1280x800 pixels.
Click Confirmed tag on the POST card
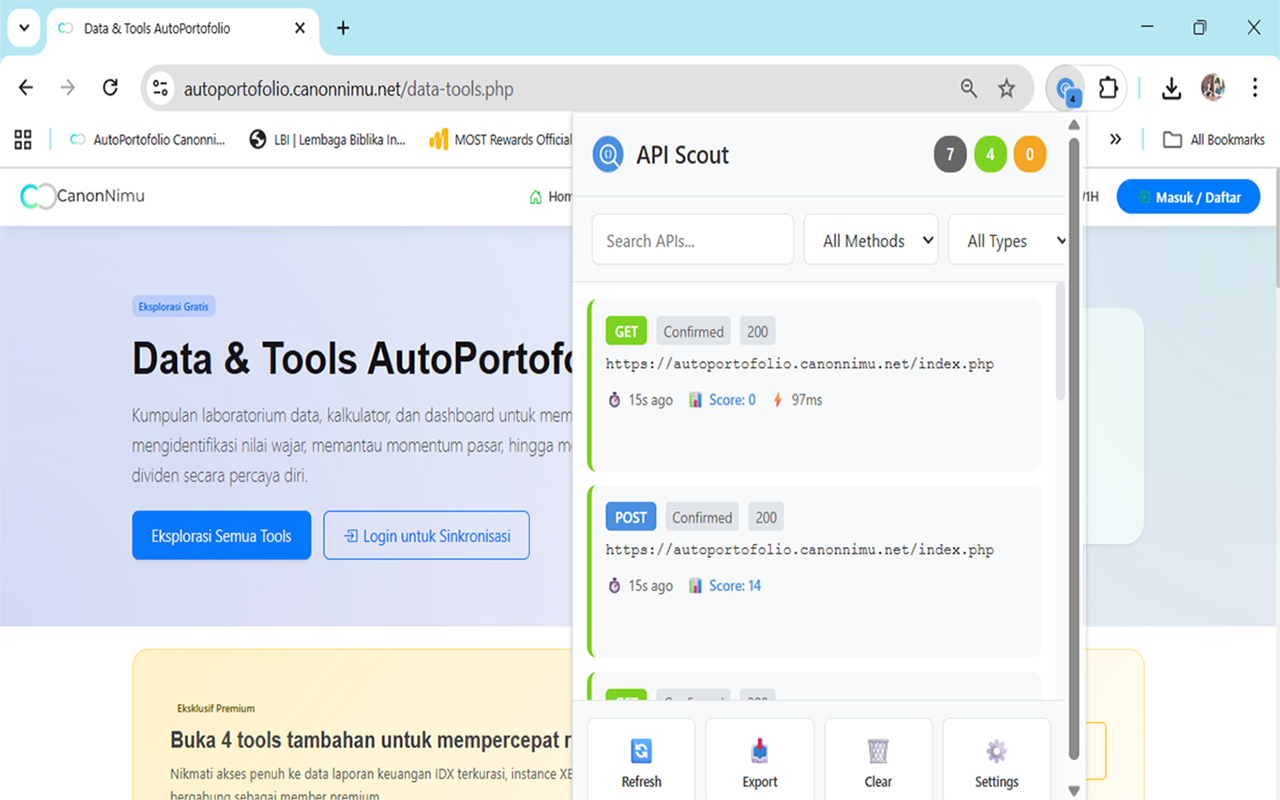[702, 518]
